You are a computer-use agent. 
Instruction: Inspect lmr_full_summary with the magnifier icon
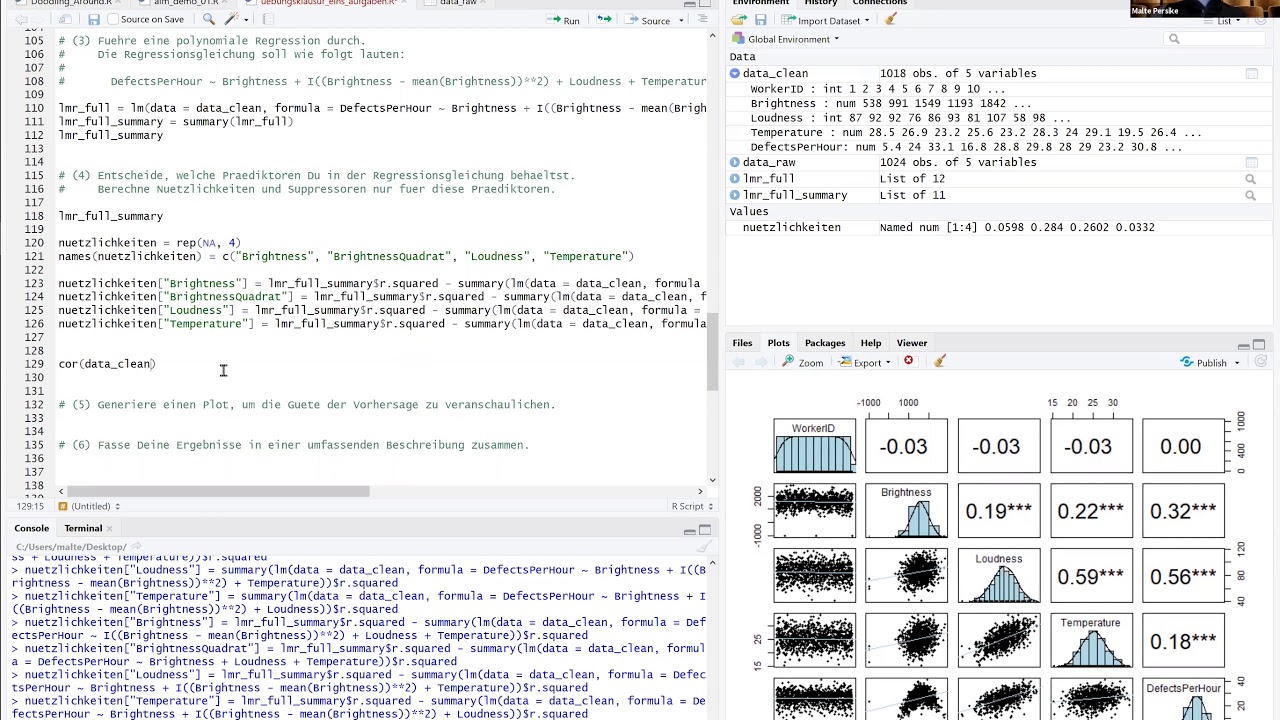[x=1251, y=195]
